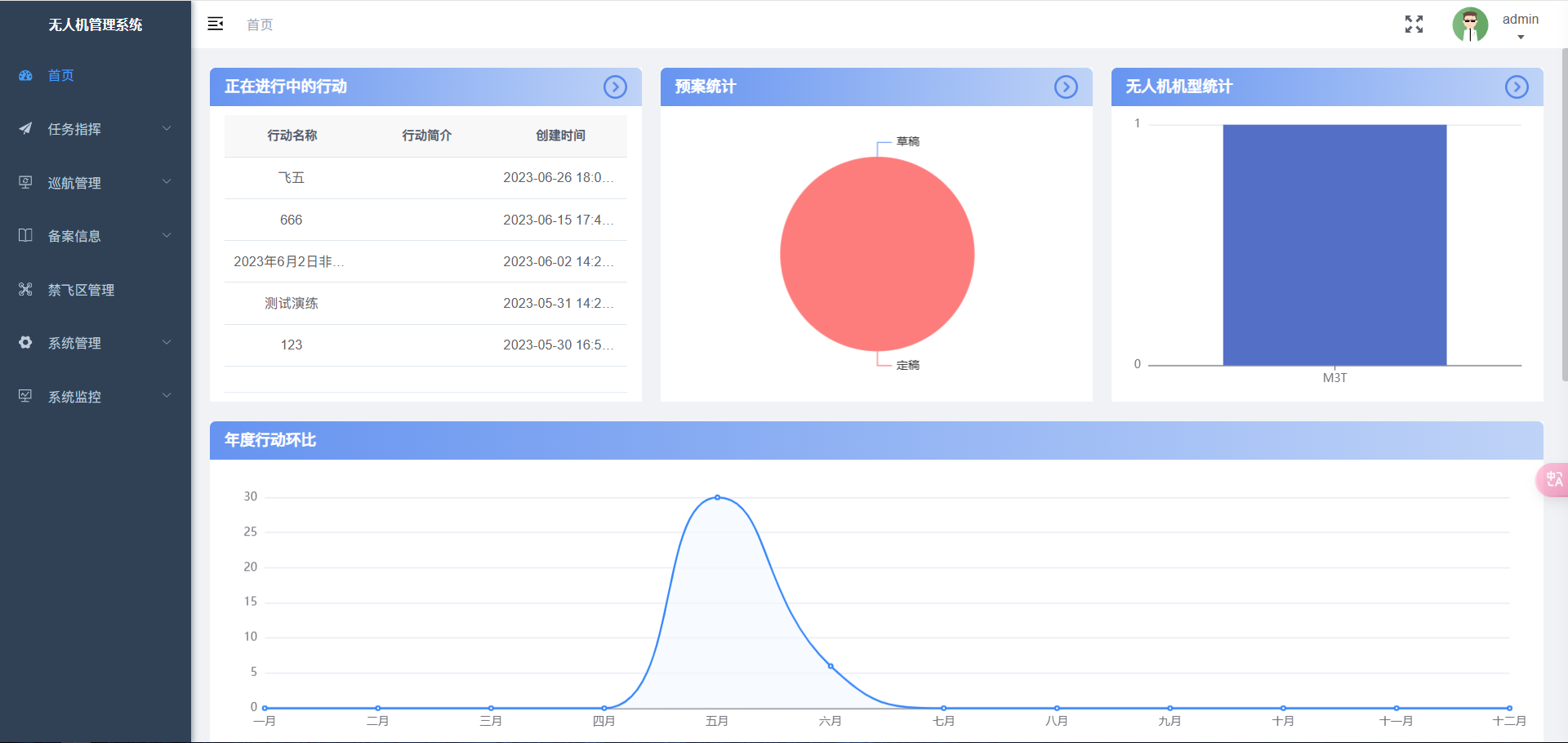Click the M3T axis label
1568x743 pixels.
pyautogui.click(x=1334, y=378)
